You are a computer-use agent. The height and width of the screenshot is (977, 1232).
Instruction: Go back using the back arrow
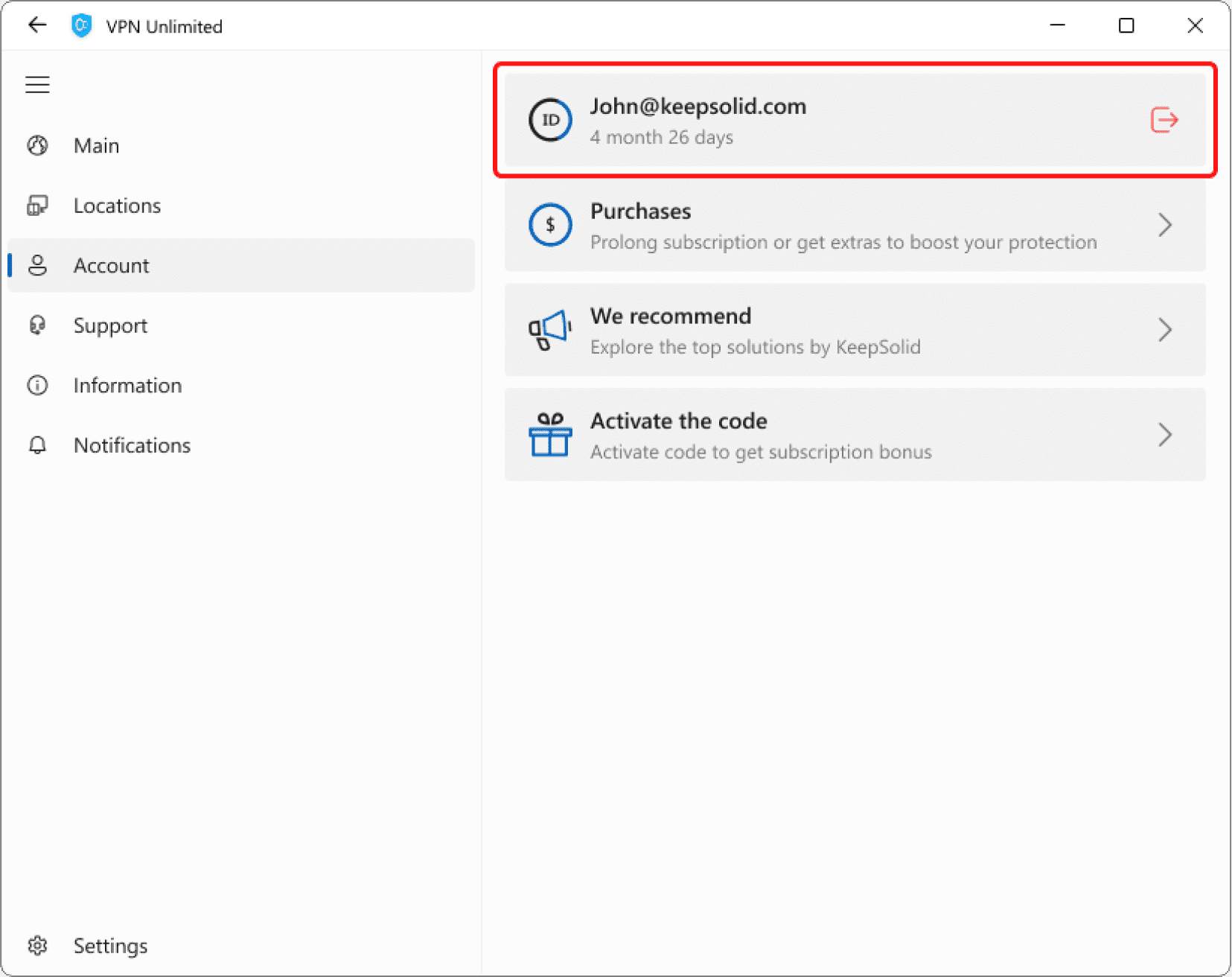37,25
